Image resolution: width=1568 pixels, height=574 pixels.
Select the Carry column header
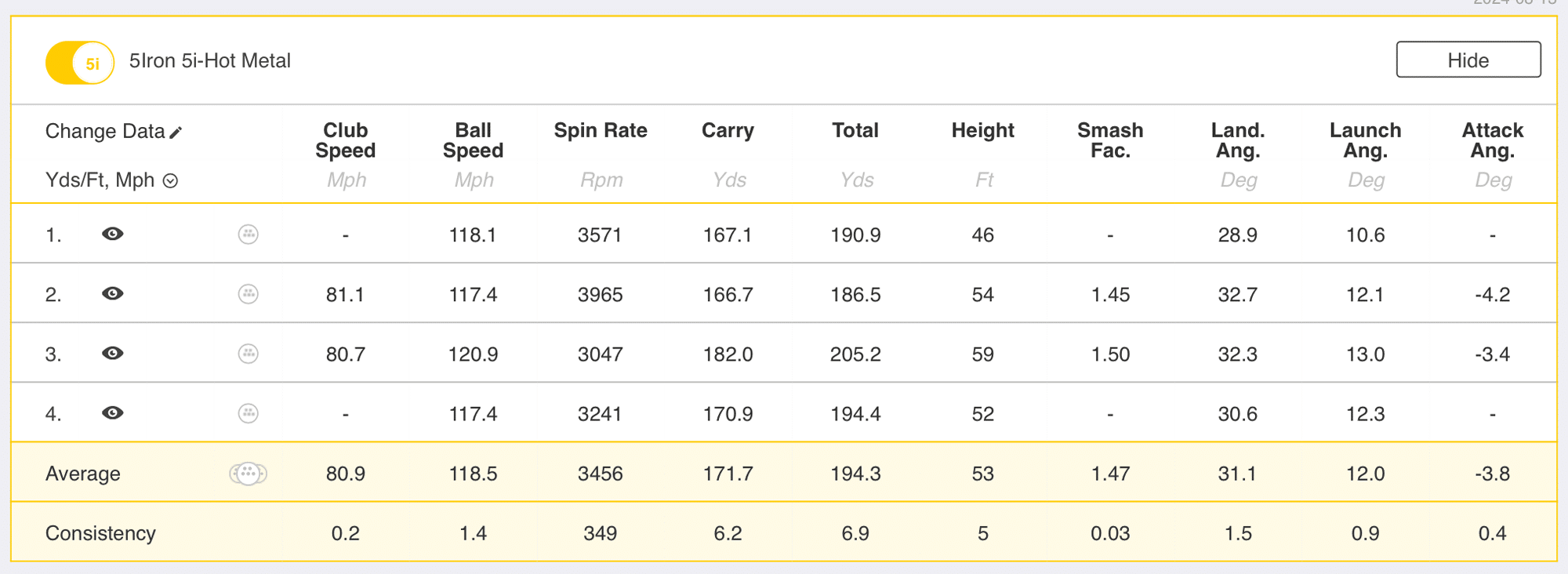pos(728,130)
